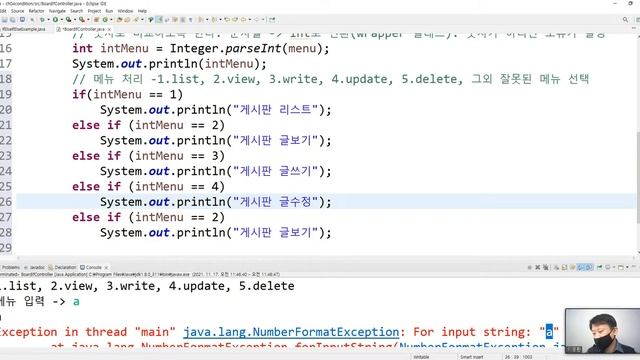Switch to the Declaration view tab
Screen dimensions: 640x360
[x=62, y=267]
